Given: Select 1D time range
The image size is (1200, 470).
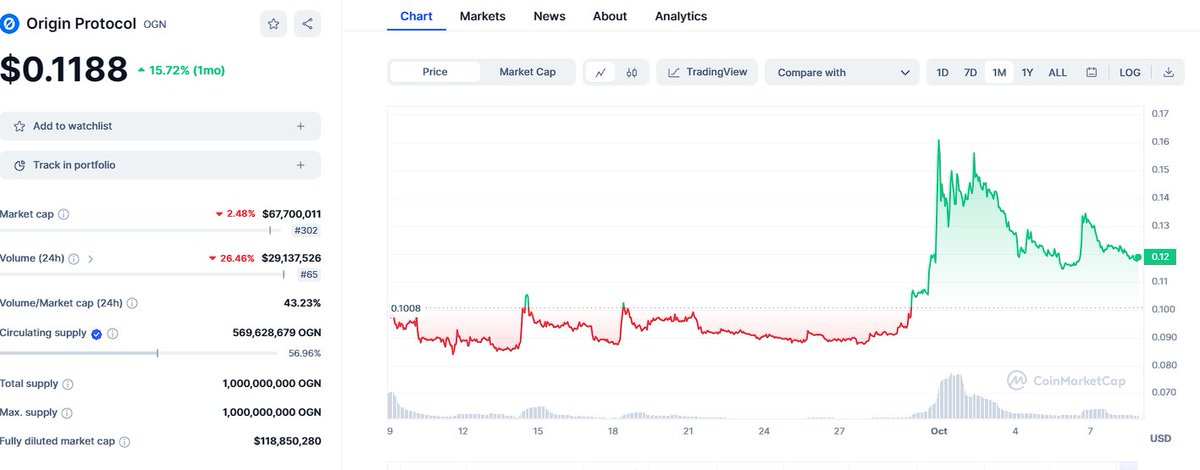Looking at the screenshot, I should pos(942,72).
